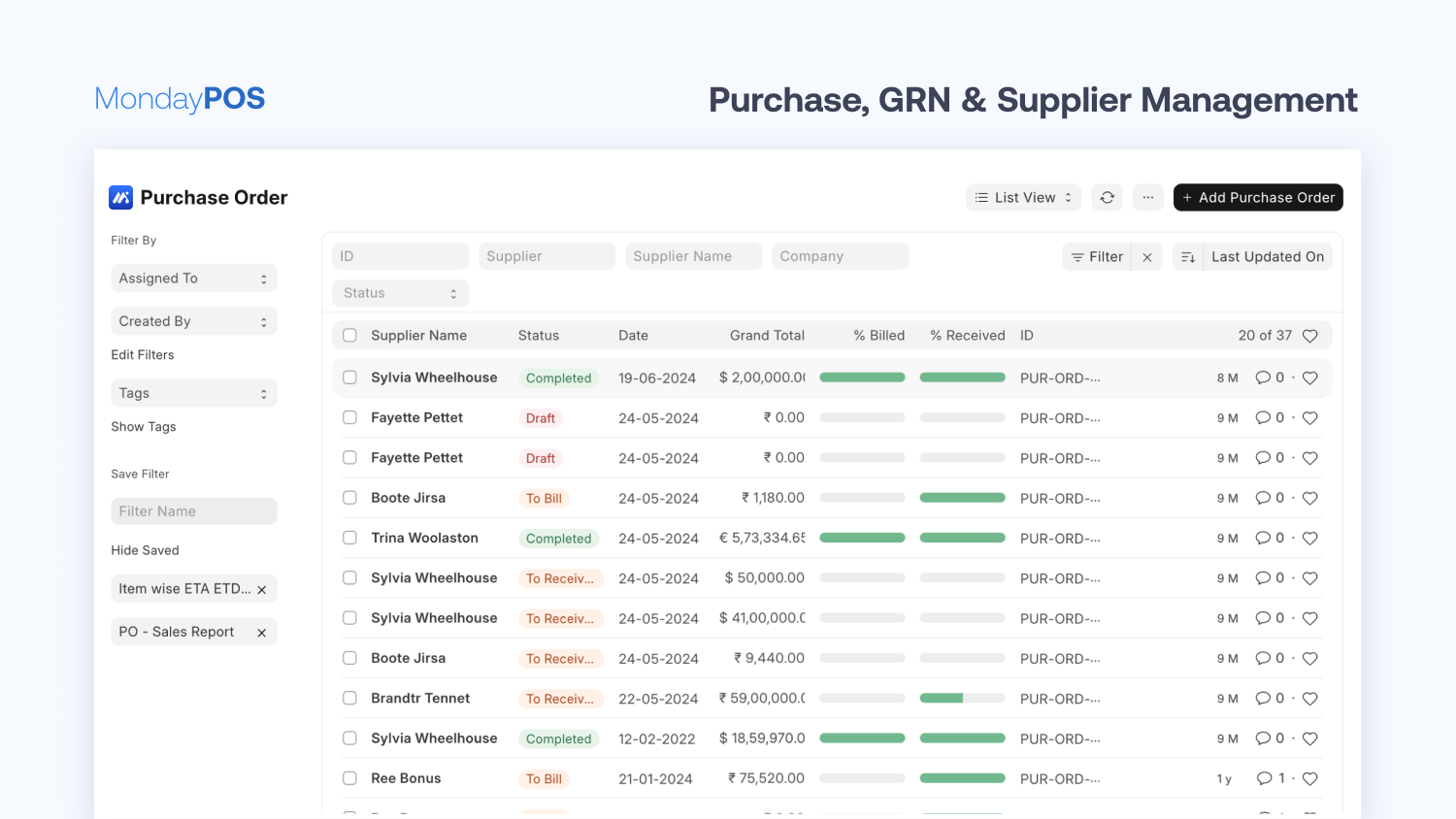
Task: Open the Status filter dropdown
Action: pyautogui.click(x=400, y=293)
